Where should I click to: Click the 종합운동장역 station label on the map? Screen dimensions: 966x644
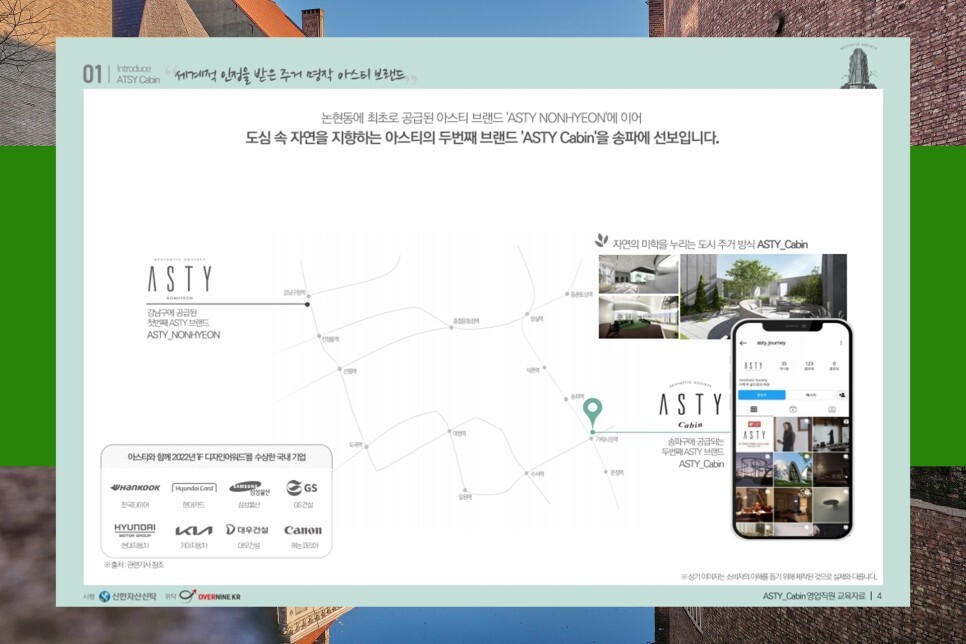pyautogui.click(x=466, y=321)
